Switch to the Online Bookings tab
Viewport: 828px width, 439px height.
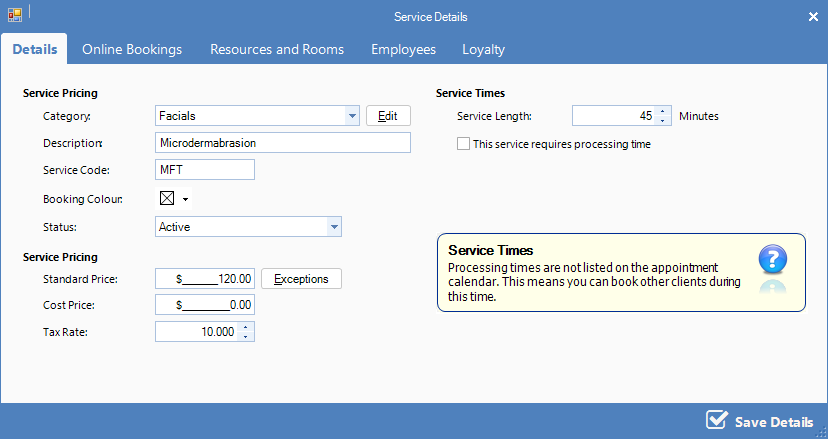(x=132, y=49)
